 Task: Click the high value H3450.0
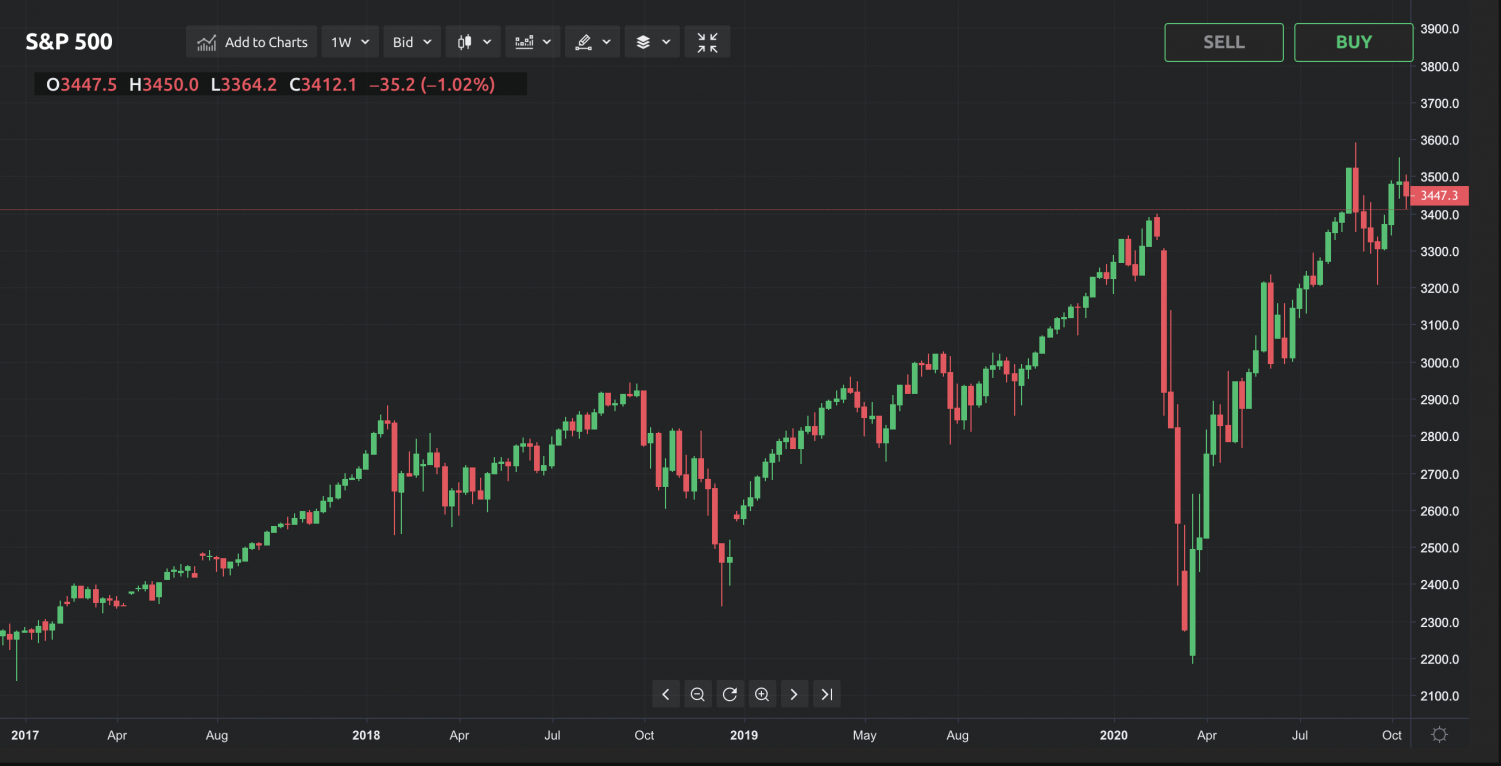click(x=164, y=85)
